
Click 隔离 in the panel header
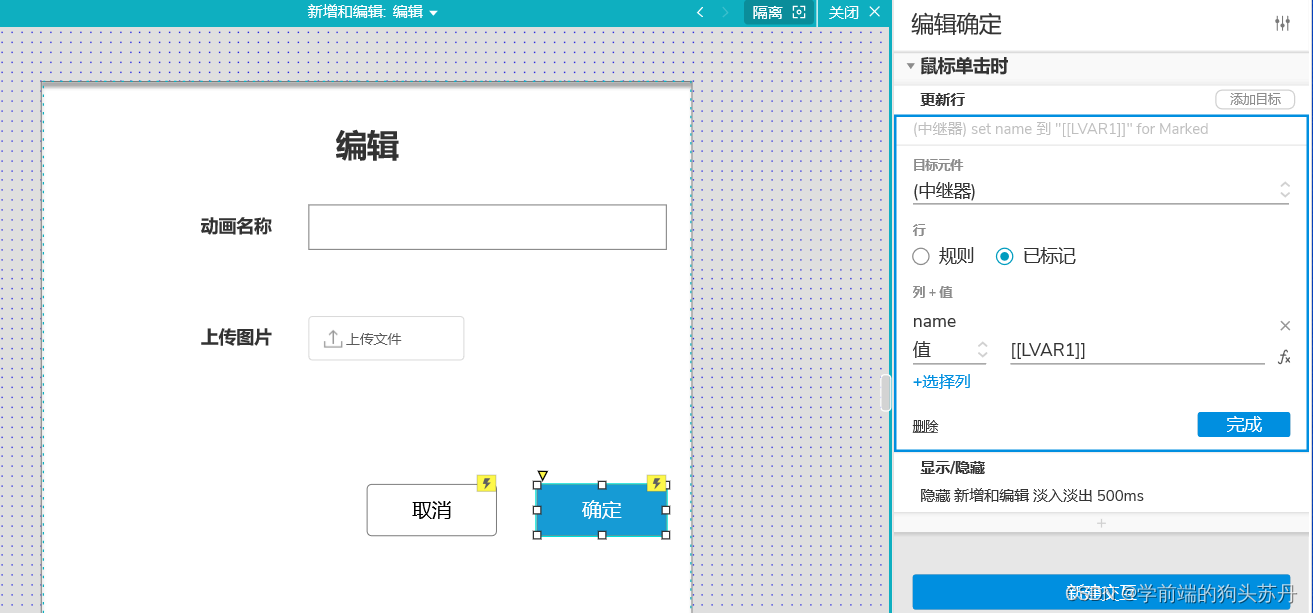[x=767, y=12]
